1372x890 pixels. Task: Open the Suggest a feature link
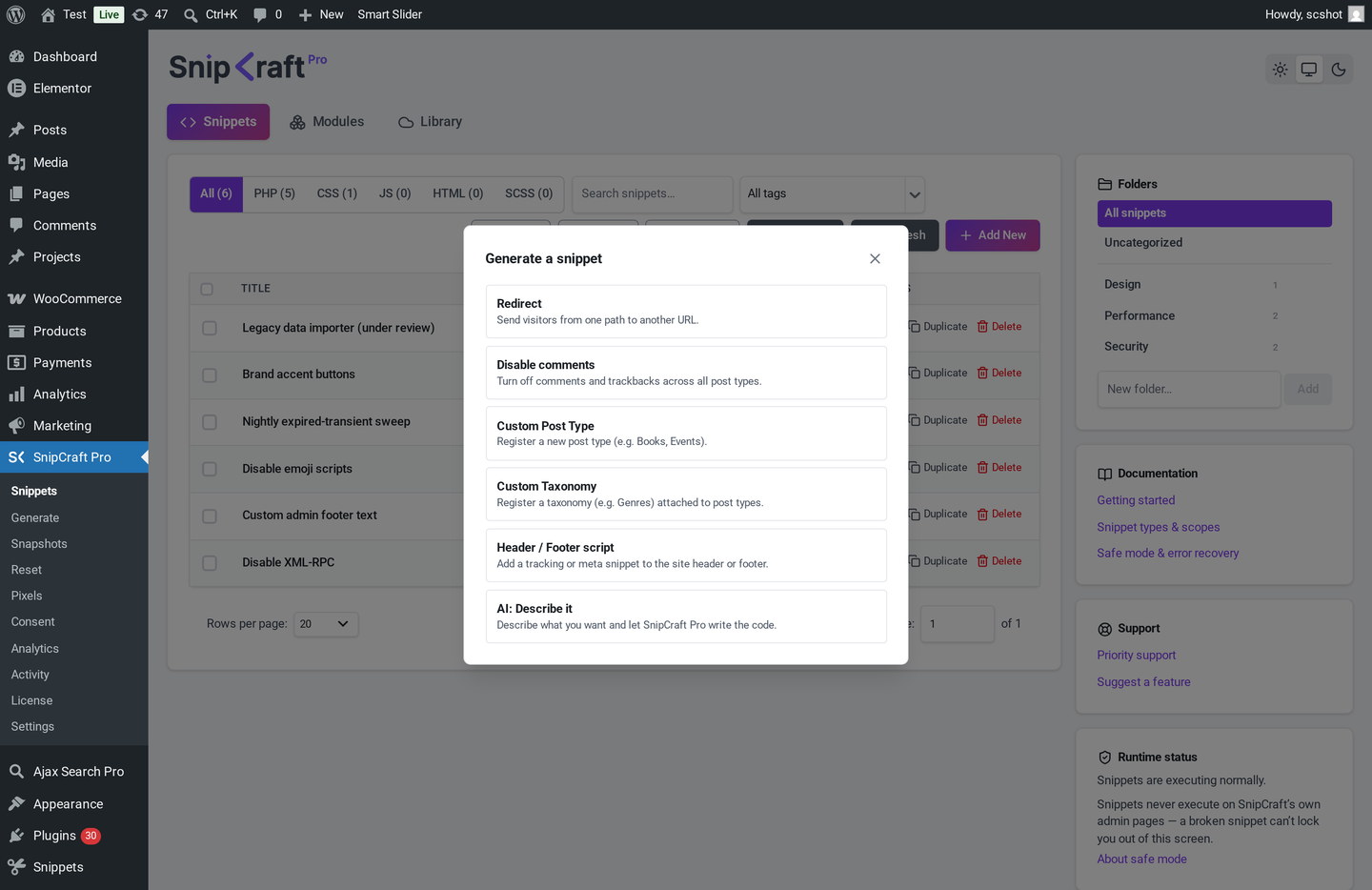1143,682
